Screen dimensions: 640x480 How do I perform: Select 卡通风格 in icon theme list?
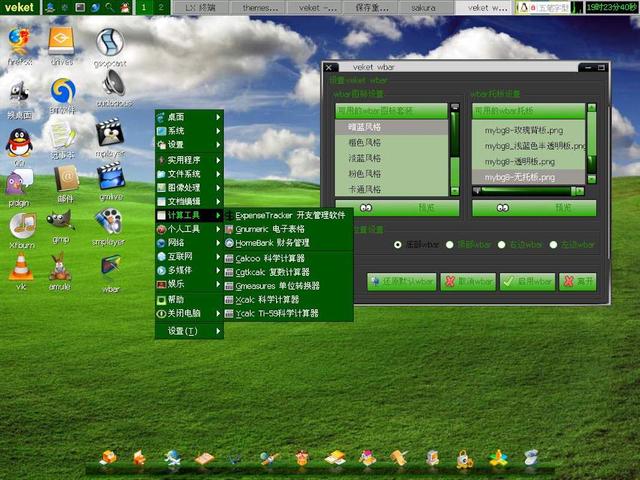(x=391, y=189)
